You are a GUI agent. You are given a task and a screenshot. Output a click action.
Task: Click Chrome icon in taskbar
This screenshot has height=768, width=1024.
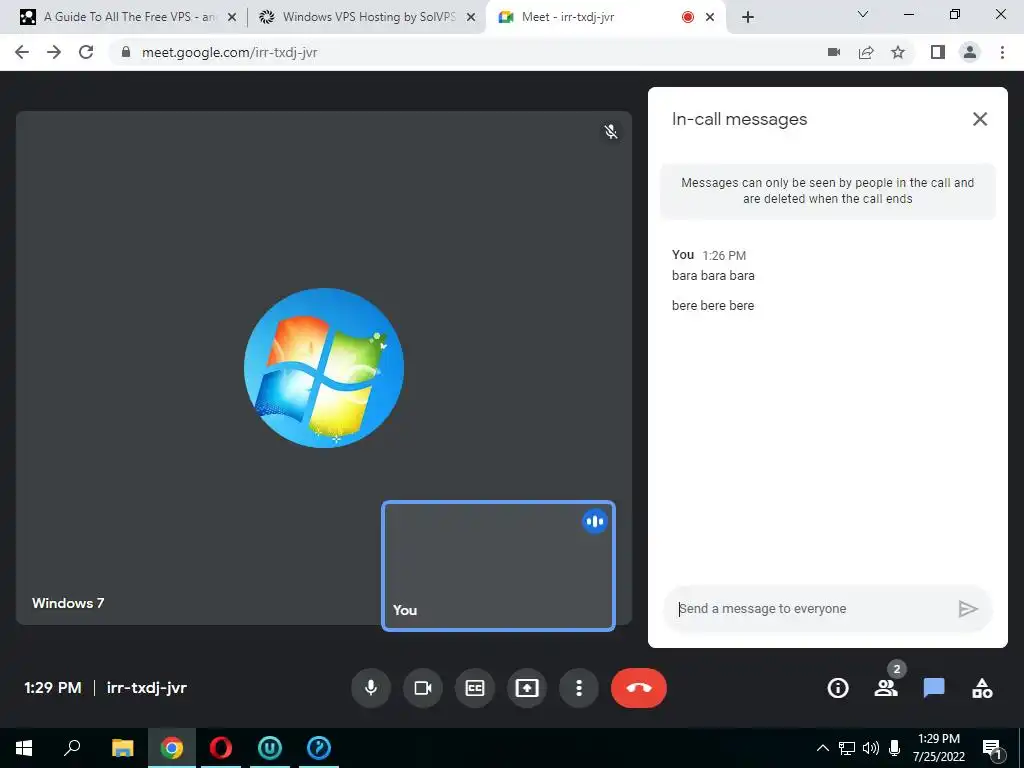click(172, 748)
